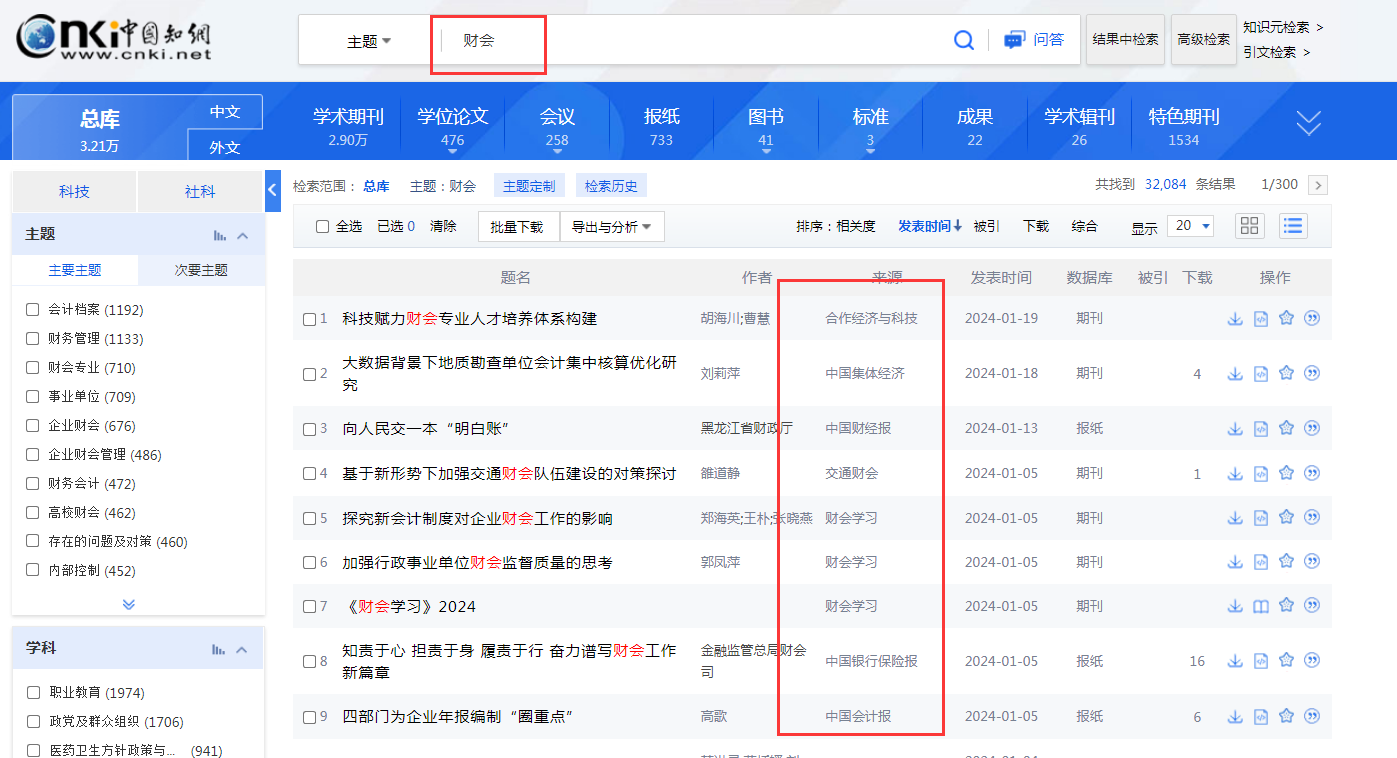
Task: Open HTML reading for row 3 article
Action: (x=1261, y=428)
